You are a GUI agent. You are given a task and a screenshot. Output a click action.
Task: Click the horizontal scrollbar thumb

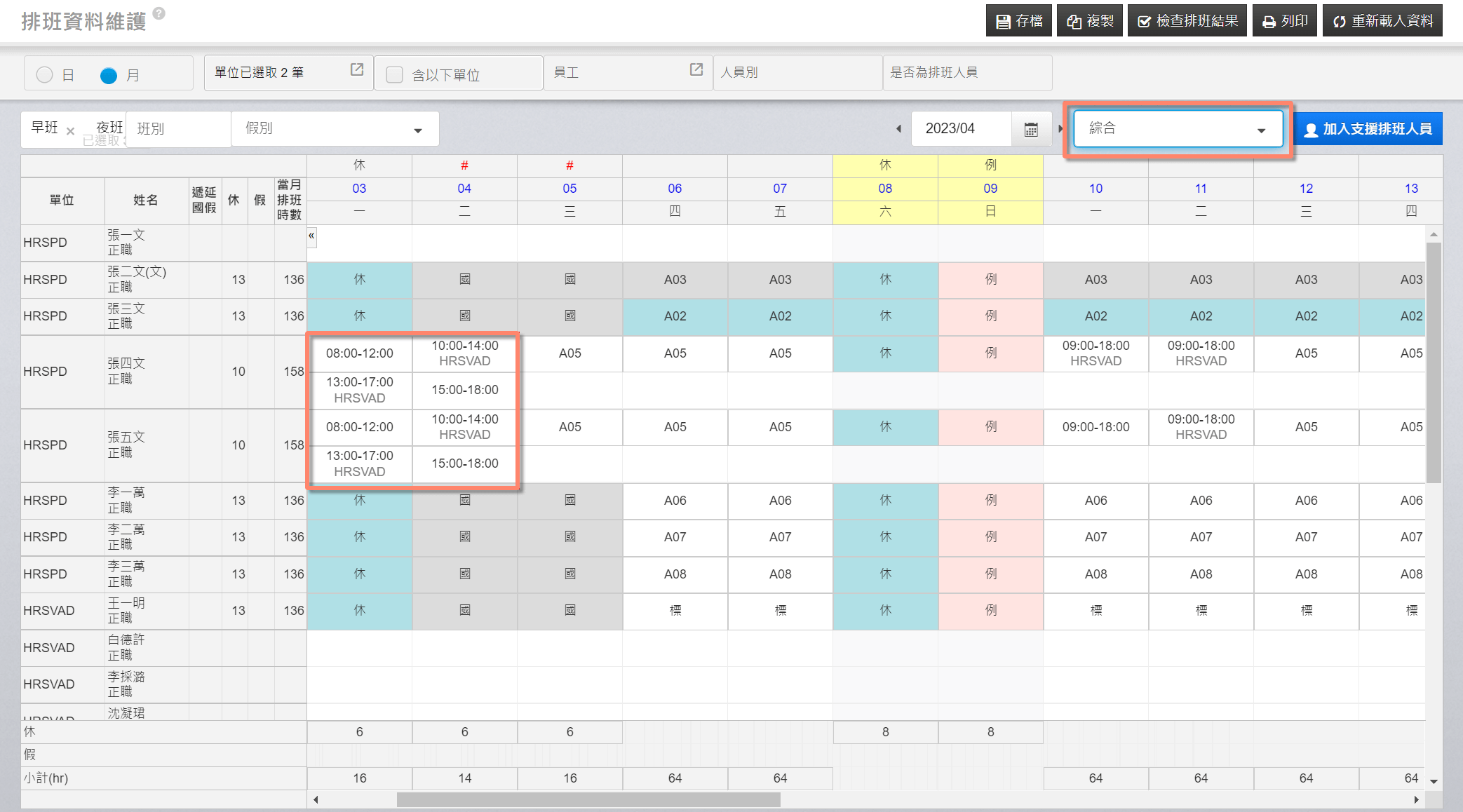click(588, 799)
